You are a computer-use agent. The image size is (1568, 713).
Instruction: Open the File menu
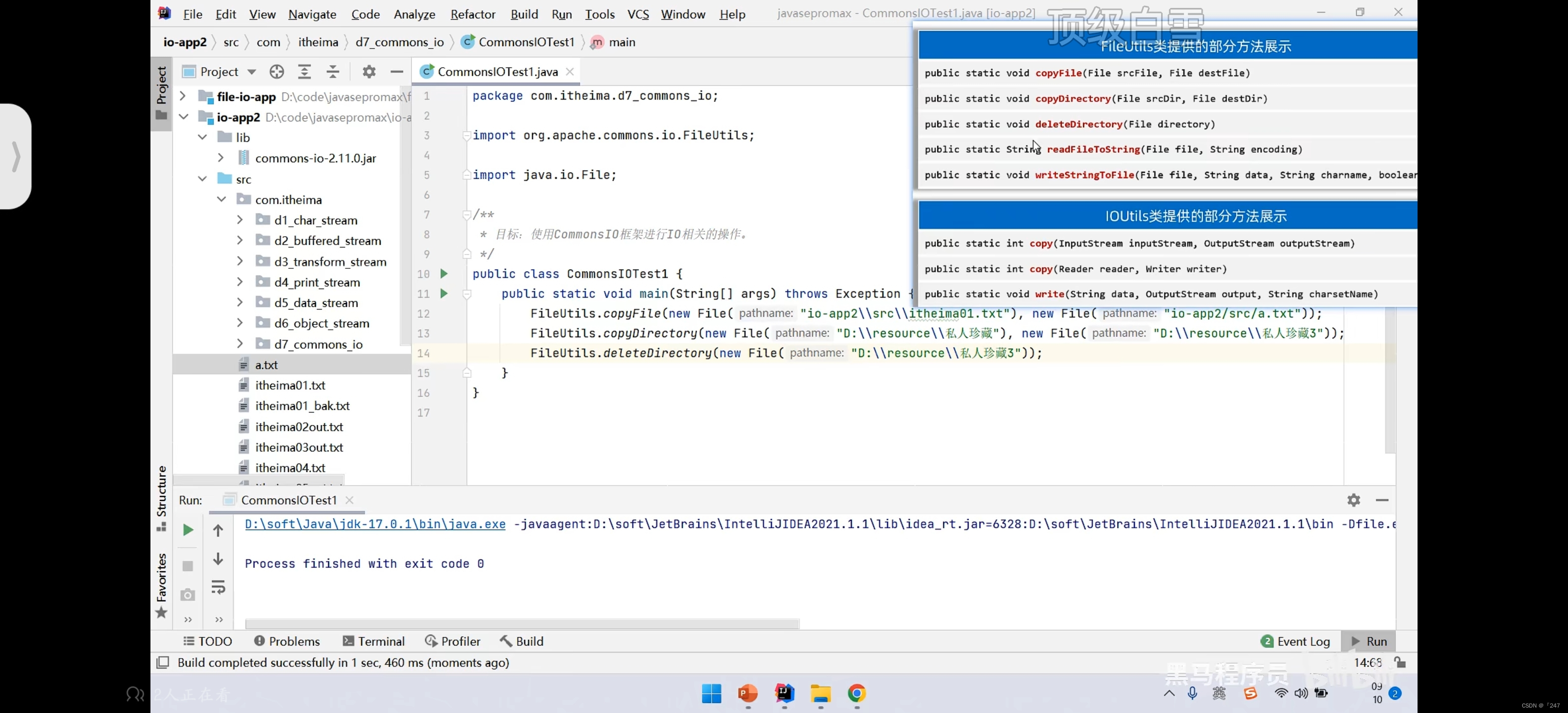pos(193,14)
